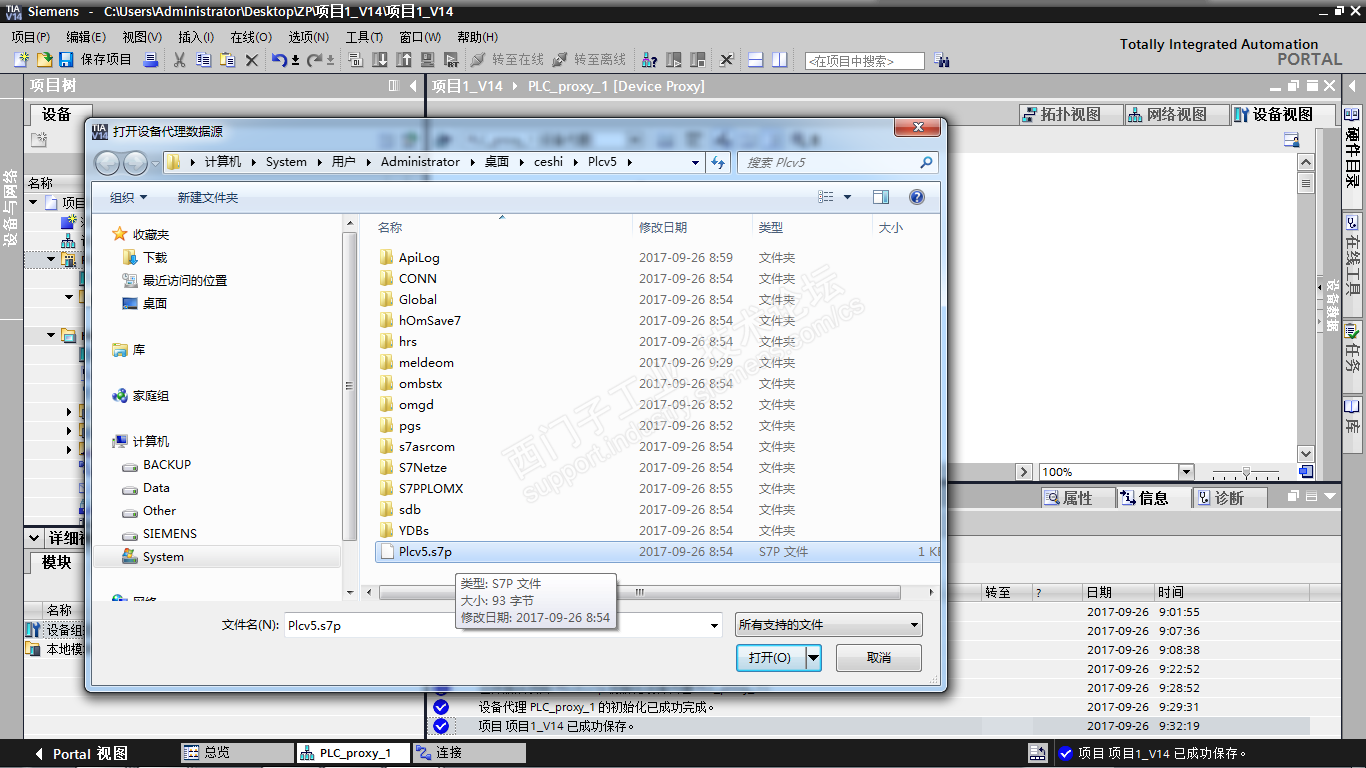This screenshot has width=1366, height=768.
Task: Click the 文件名 filename input field
Action: pyautogui.click(x=503, y=625)
